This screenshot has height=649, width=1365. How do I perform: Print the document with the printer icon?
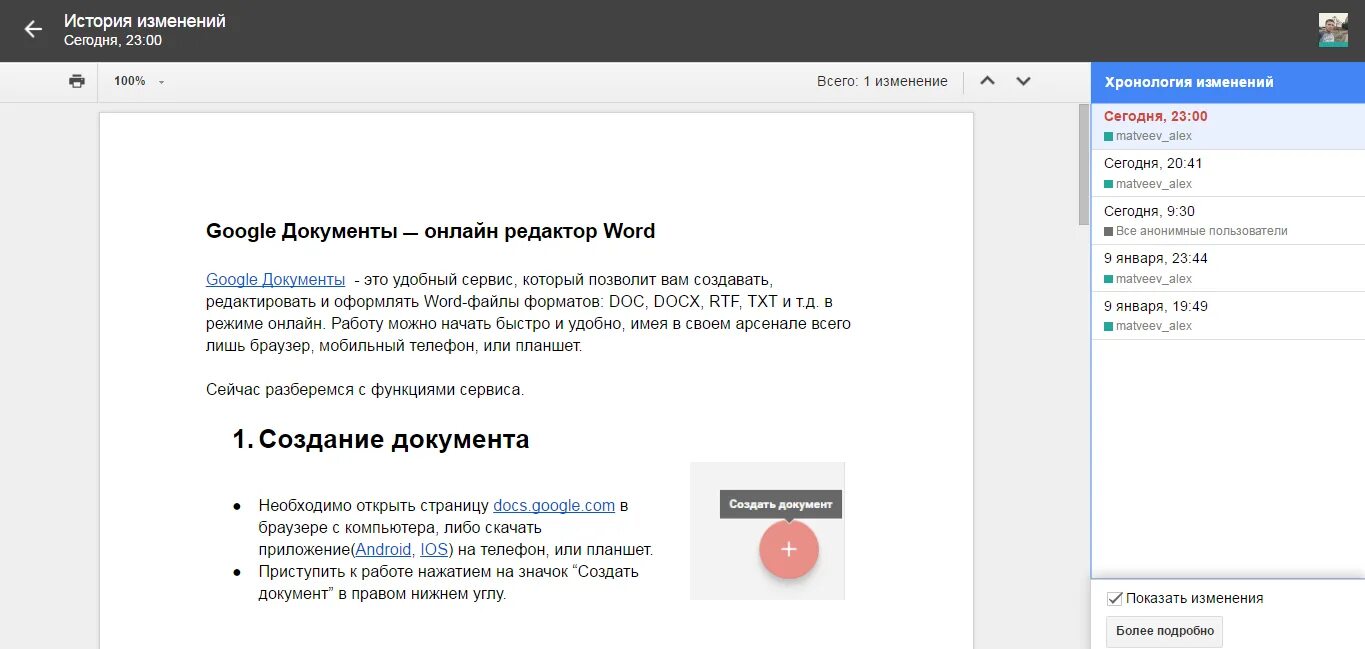click(77, 81)
